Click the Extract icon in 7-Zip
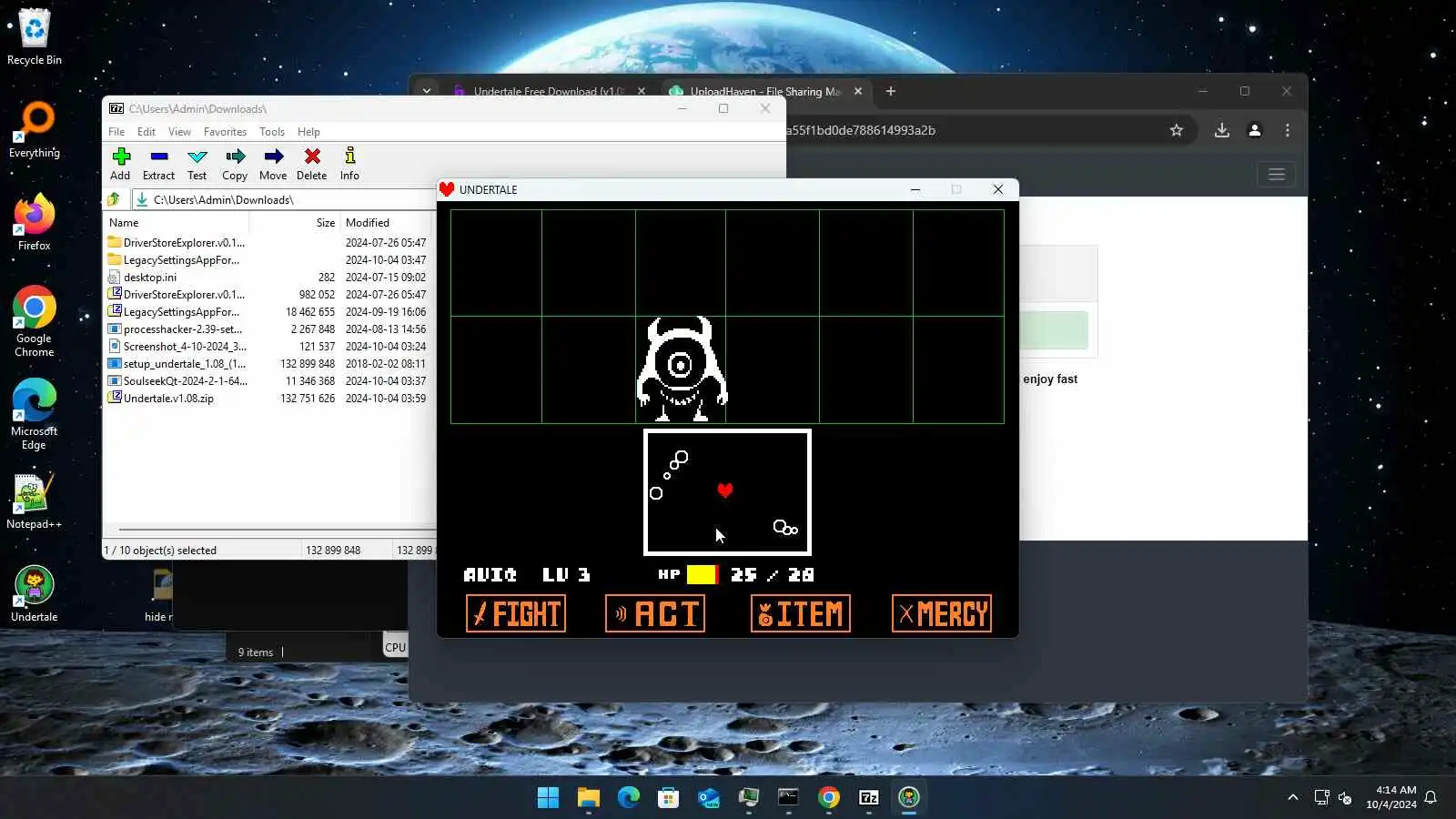Screen dimensions: 1456x819 (158, 164)
